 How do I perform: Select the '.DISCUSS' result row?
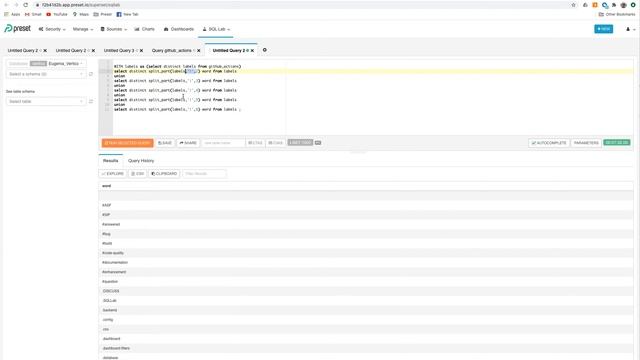click(x=366, y=291)
